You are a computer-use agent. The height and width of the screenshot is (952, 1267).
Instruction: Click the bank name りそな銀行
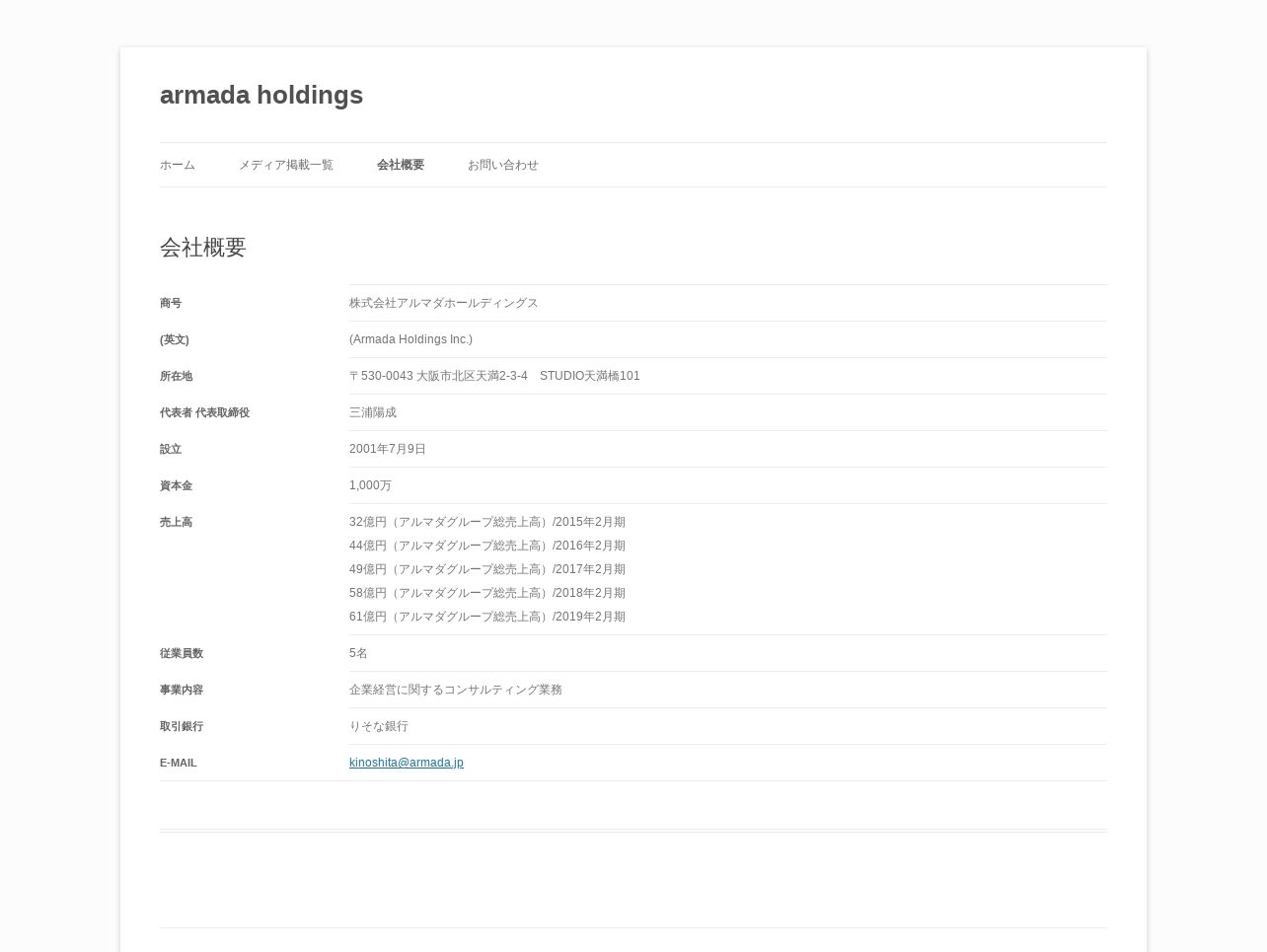pyautogui.click(x=379, y=726)
